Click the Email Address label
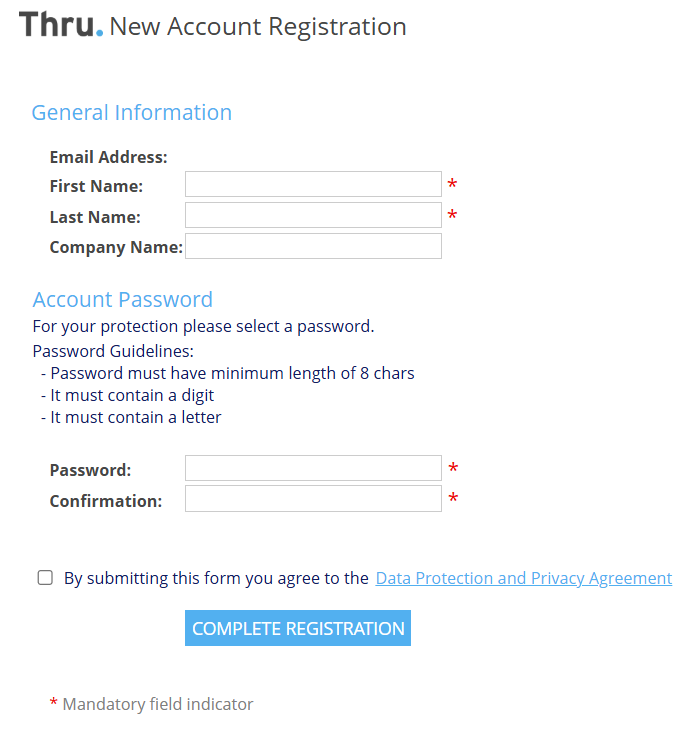 (108, 157)
